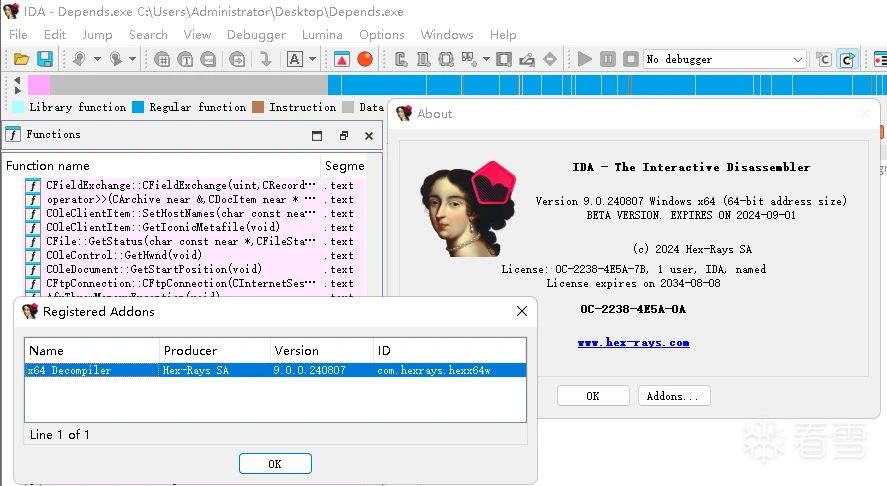Open the Lumina menu
This screenshot has height=486, width=887.
click(x=322, y=35)
